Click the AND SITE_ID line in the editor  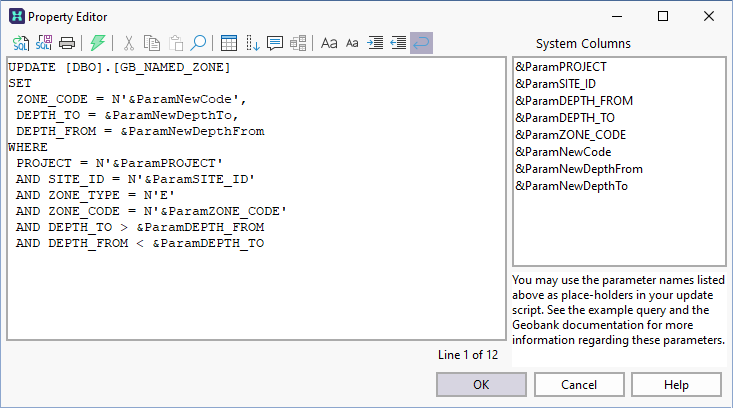tap(135, 179)
